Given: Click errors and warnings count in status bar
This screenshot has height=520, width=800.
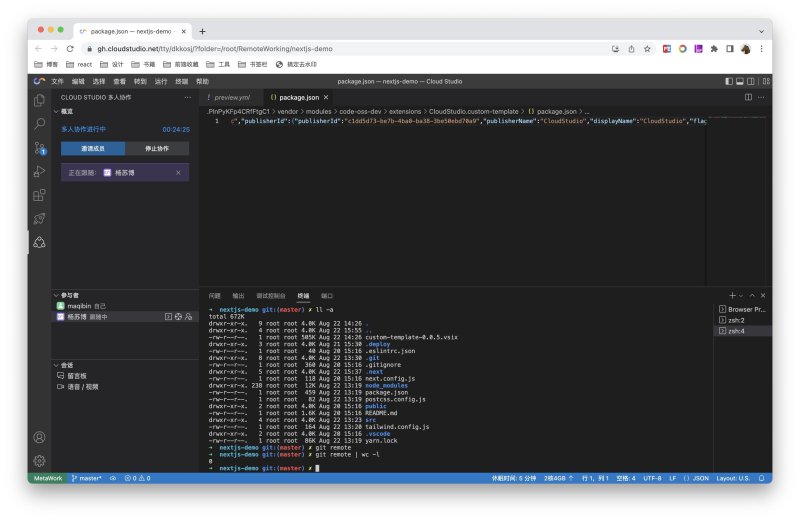Looking at the screenshot, I should [138, 478].
